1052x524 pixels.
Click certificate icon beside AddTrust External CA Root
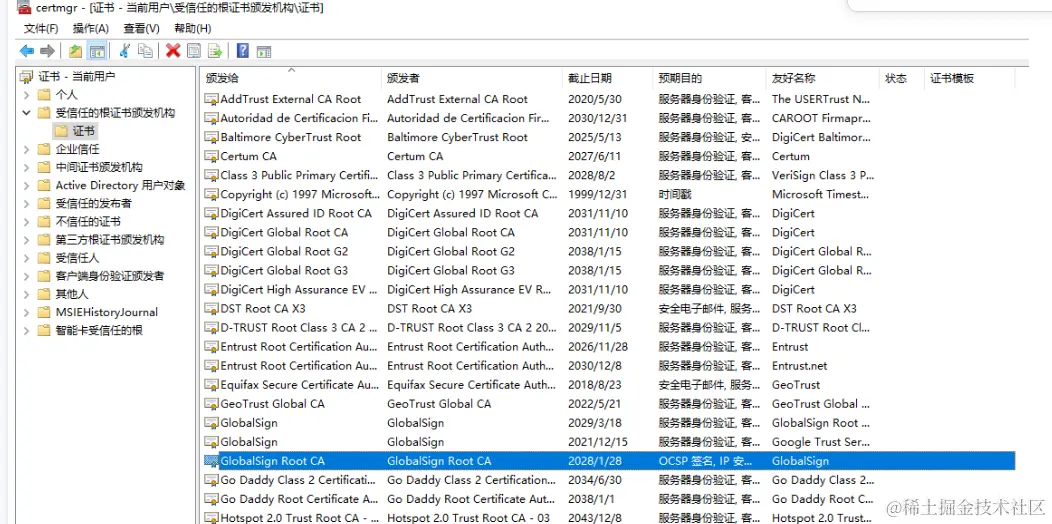[x=211, y=99]
